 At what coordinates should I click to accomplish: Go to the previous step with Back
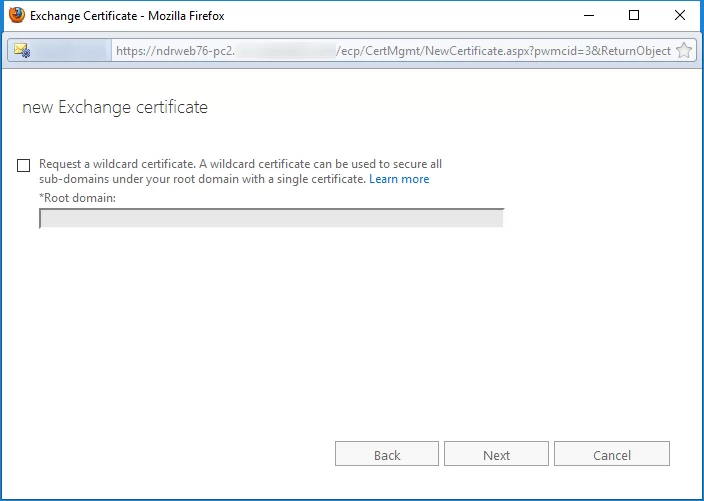point(387,454)
